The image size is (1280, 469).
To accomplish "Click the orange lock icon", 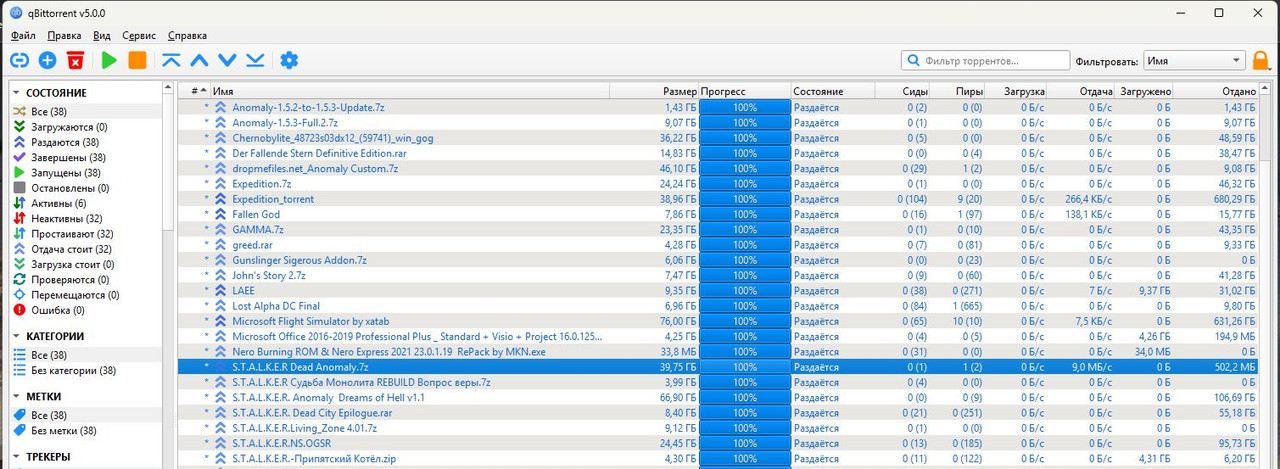I will (1261, 60).
